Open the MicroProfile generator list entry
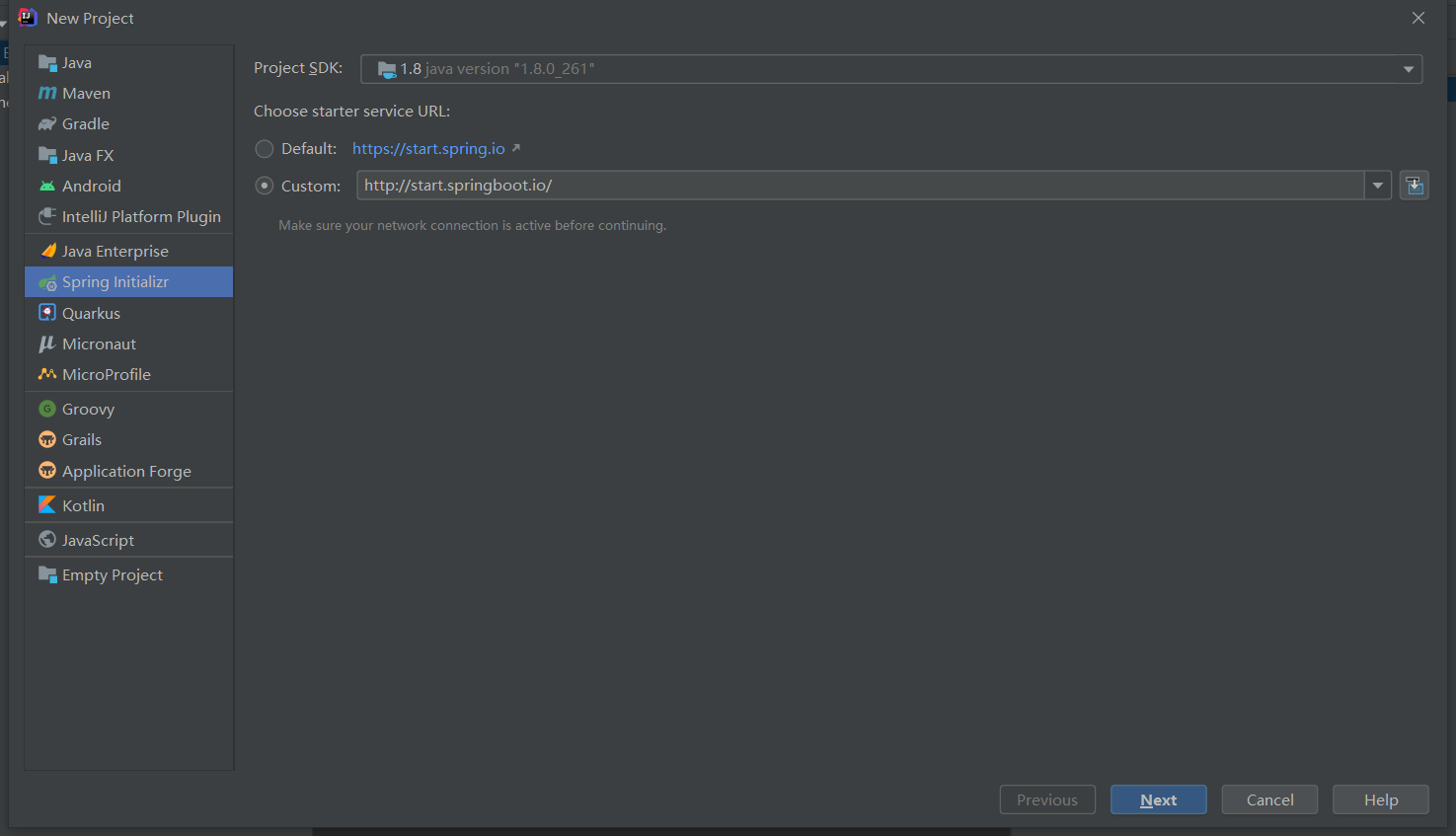1456x836 pixels. [x=102, y=374]
